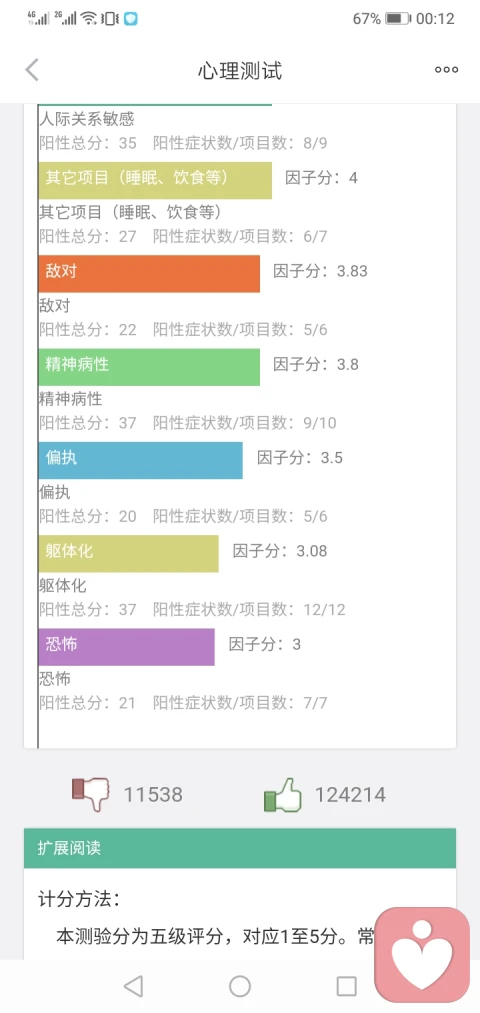
Task: Tap the like count 124214
Action: (x=350, y=795)
